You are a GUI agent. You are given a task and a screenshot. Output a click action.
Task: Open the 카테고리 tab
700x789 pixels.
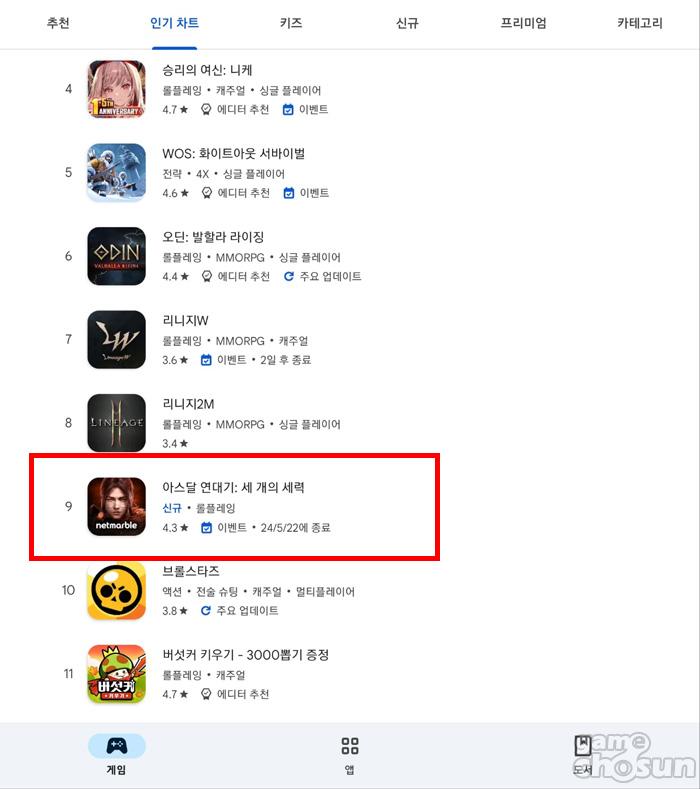click(640, 23)
